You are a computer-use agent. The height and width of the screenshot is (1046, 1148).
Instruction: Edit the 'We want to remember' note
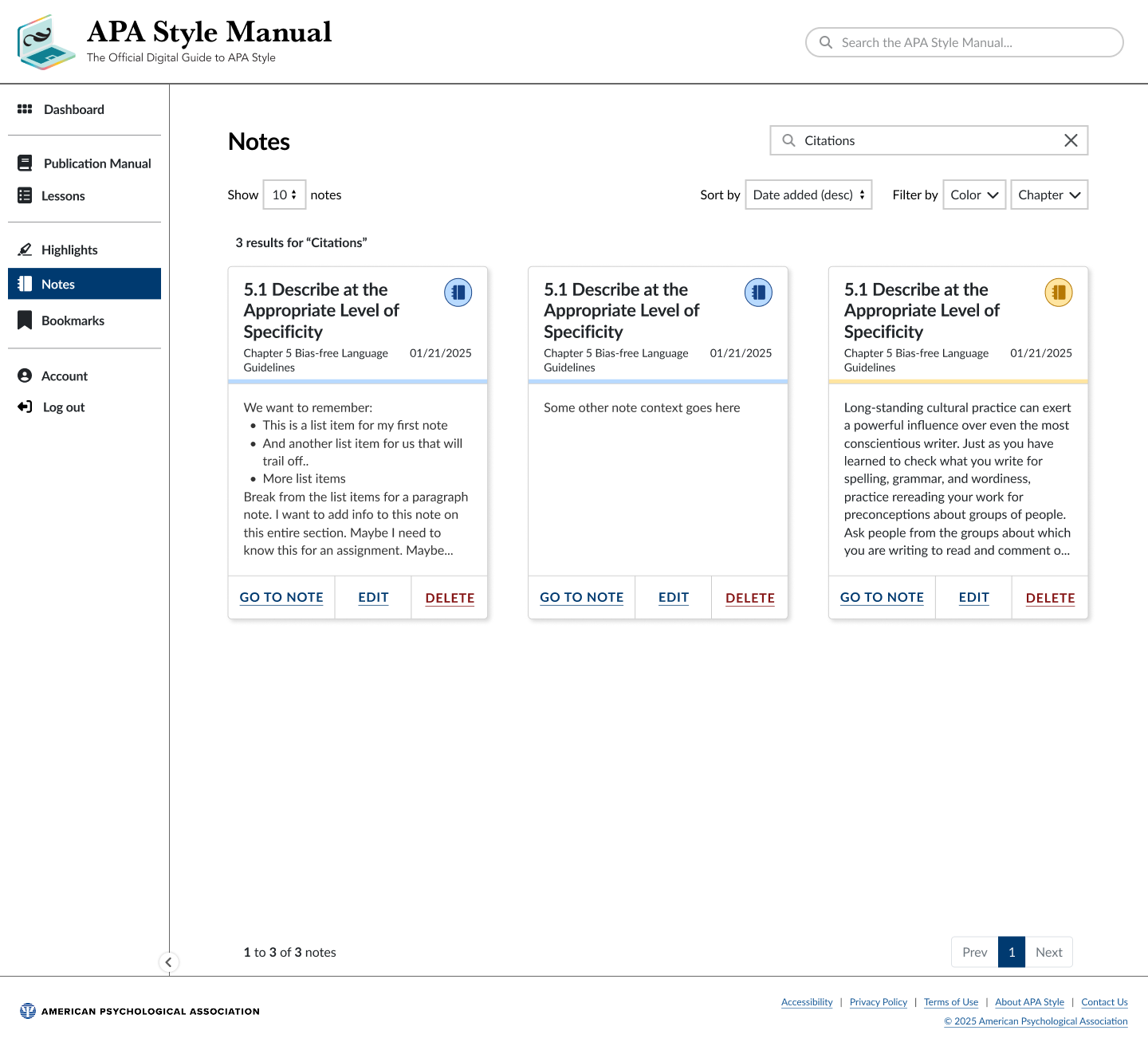click(373, 597)
